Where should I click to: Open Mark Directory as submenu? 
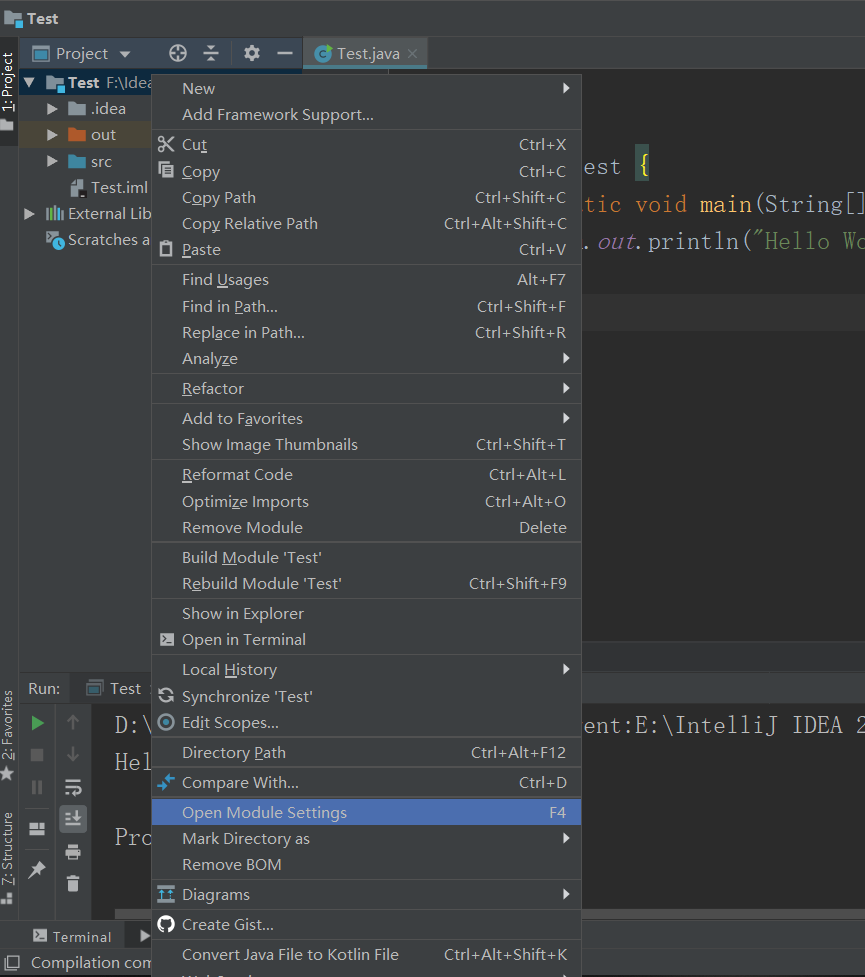(366, 839)
